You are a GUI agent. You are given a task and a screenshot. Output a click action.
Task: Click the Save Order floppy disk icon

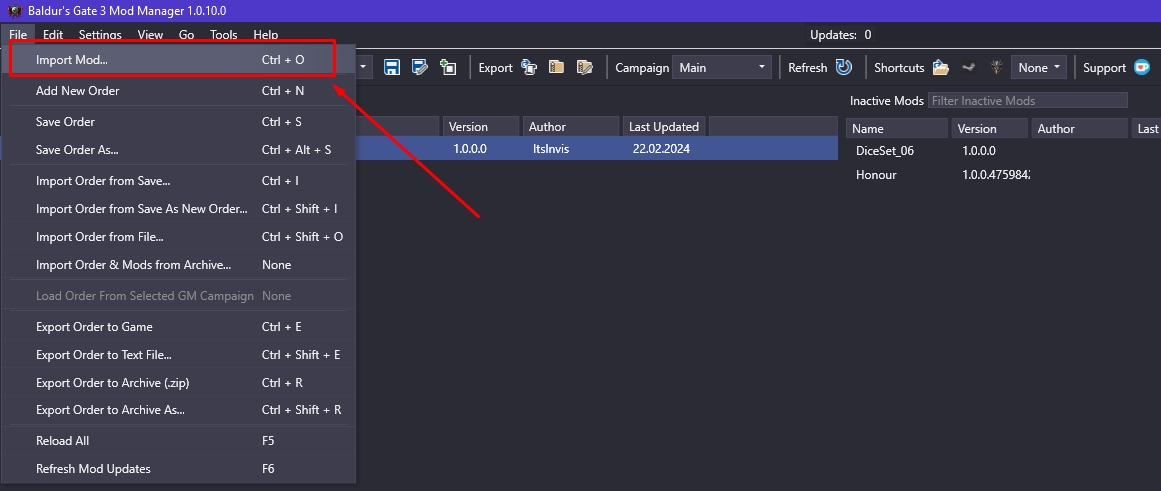pyautogui.click(x=392, y=67)
